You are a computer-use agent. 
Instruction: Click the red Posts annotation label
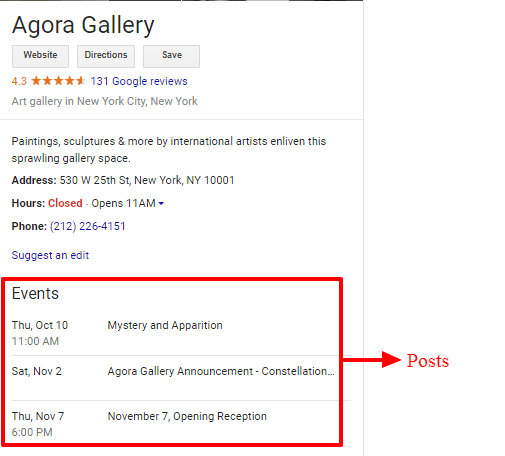coord(428,361)
